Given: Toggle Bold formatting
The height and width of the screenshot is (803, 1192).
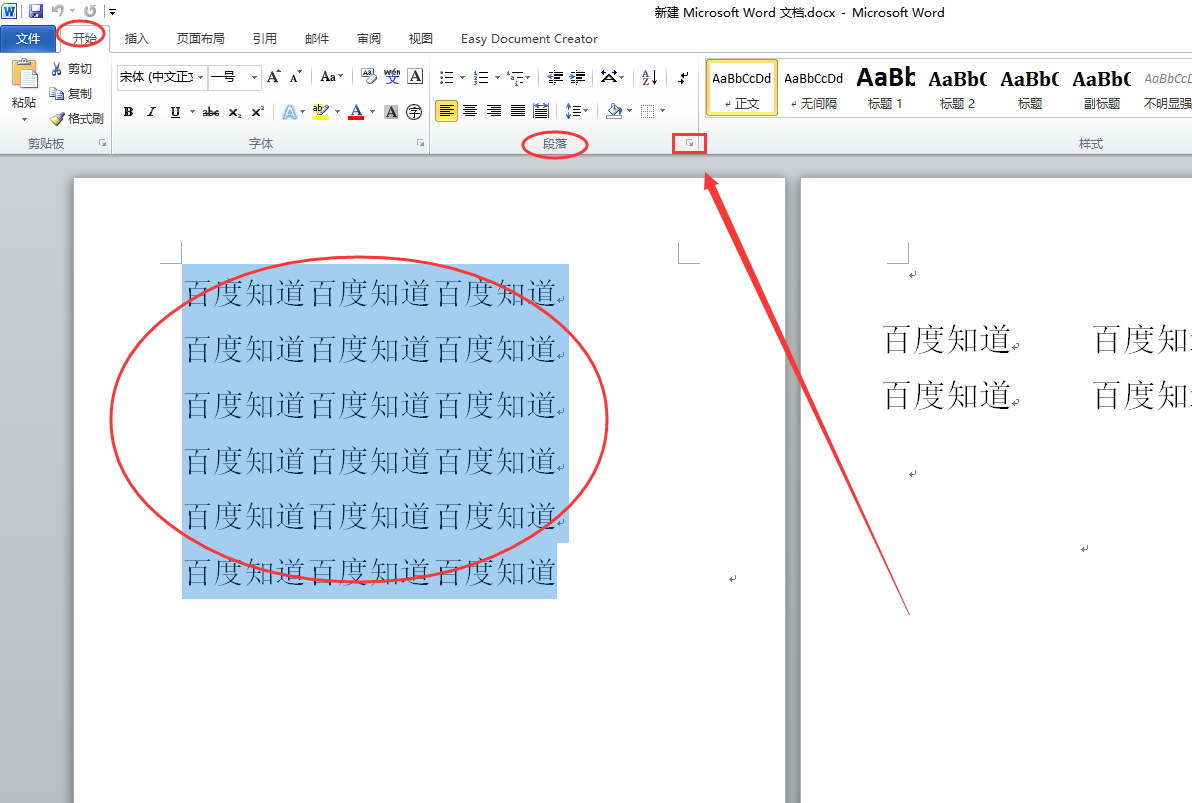Looking at the screenshot, I should (128, 112).
